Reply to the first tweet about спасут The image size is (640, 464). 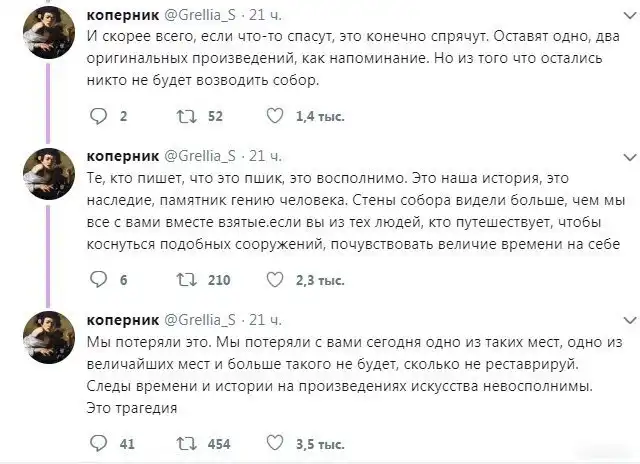click(98, 117)
